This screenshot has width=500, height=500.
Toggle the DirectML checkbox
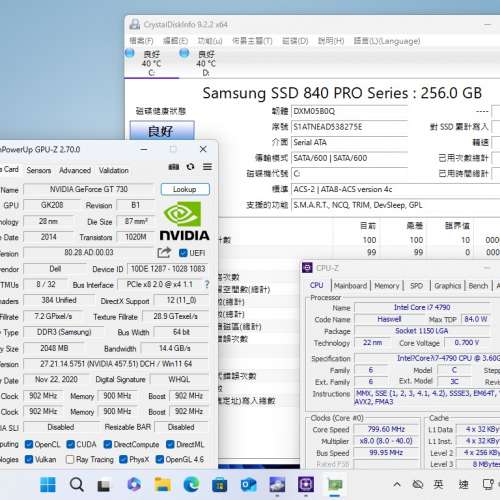pyautogui.click(x=170, y=444)
